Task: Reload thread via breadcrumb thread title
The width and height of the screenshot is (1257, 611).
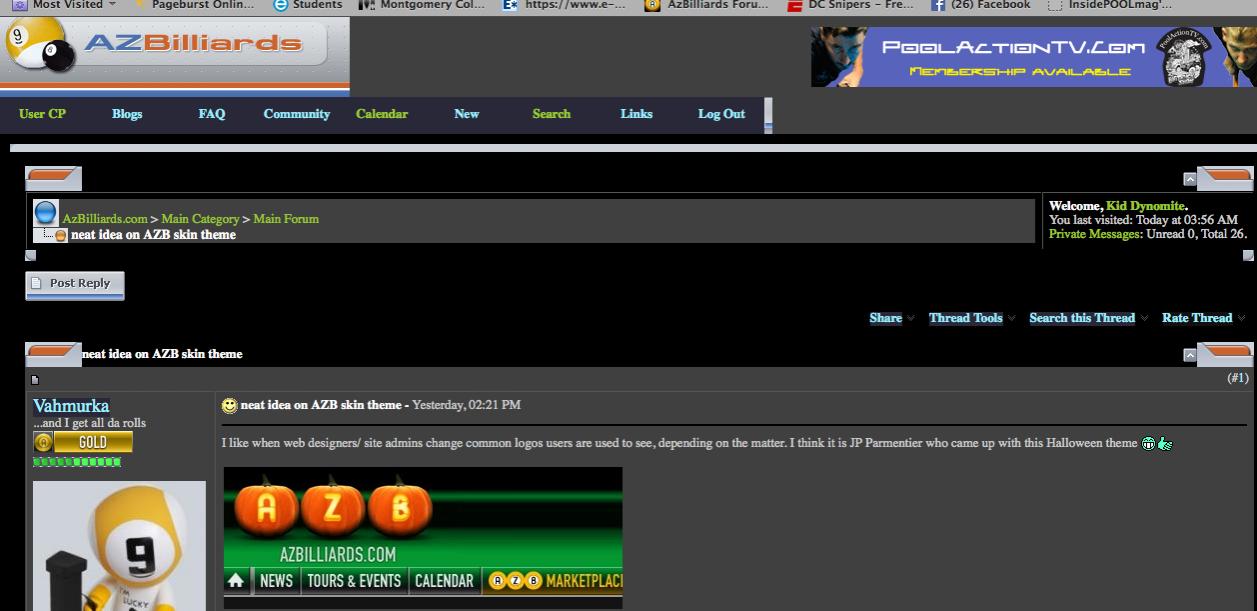Action: click(x=153, y=235)
